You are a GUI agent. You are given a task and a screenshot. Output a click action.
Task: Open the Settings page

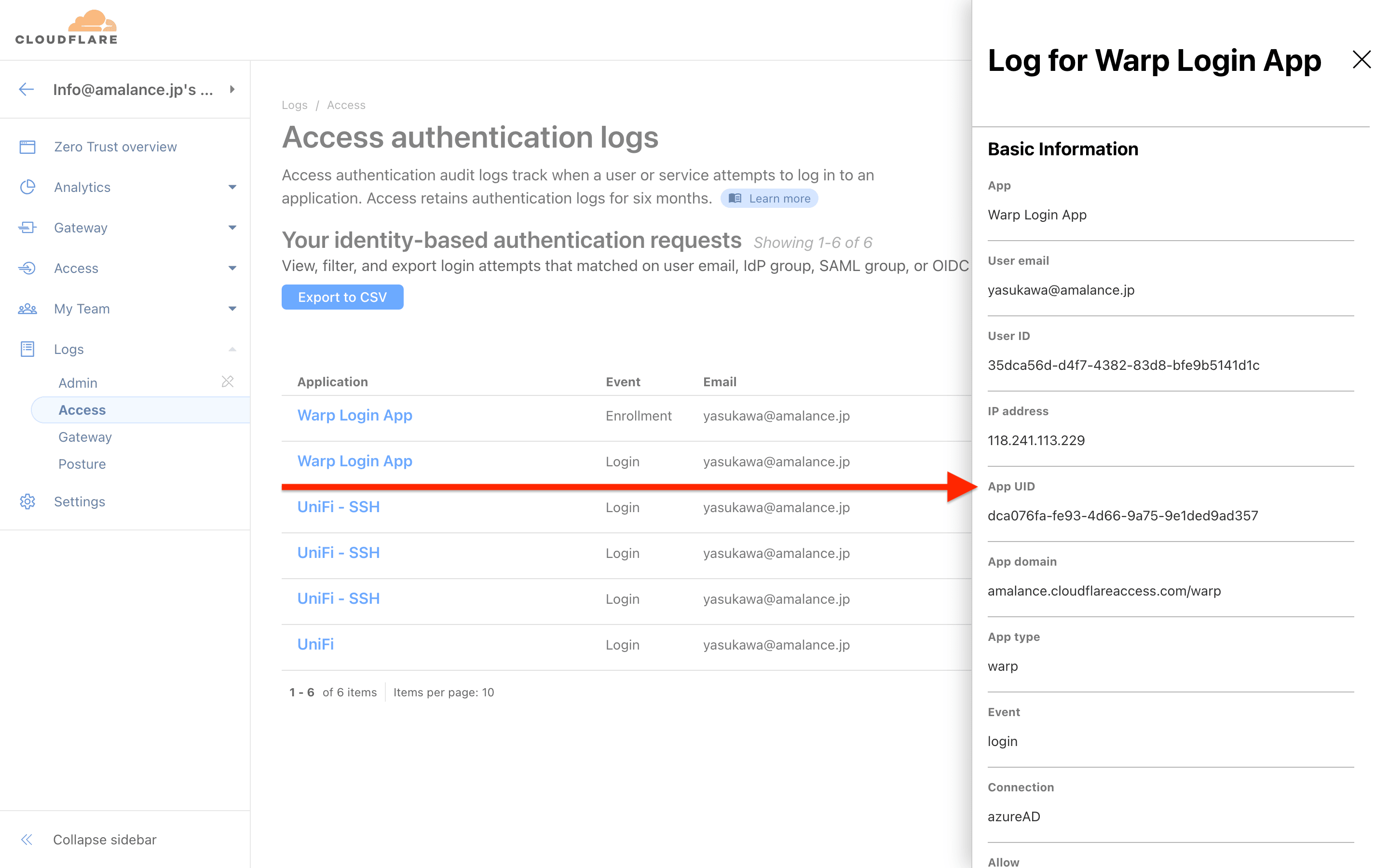pos(79,502)
